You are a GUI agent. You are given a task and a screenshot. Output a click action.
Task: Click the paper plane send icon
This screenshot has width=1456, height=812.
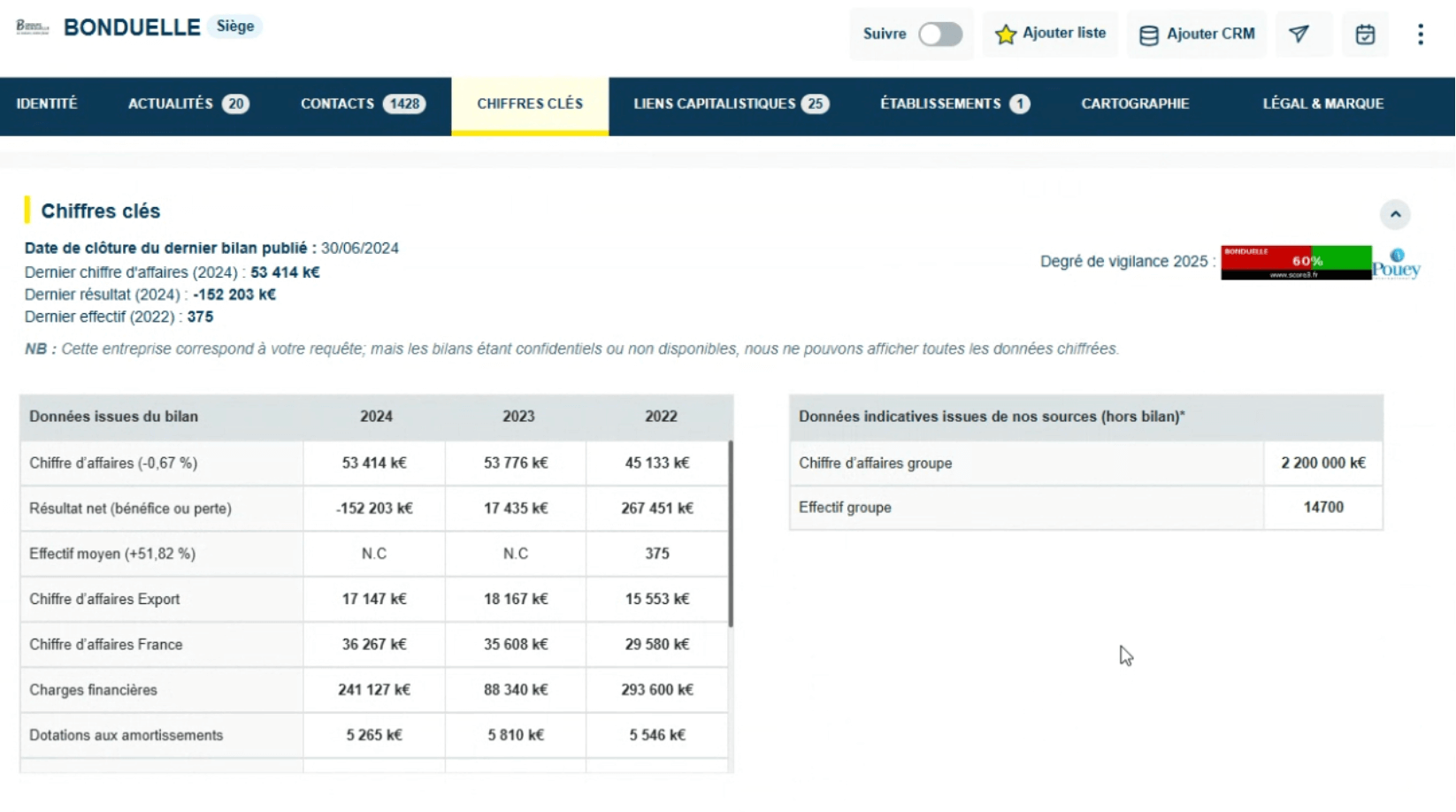click(1299, 34)
